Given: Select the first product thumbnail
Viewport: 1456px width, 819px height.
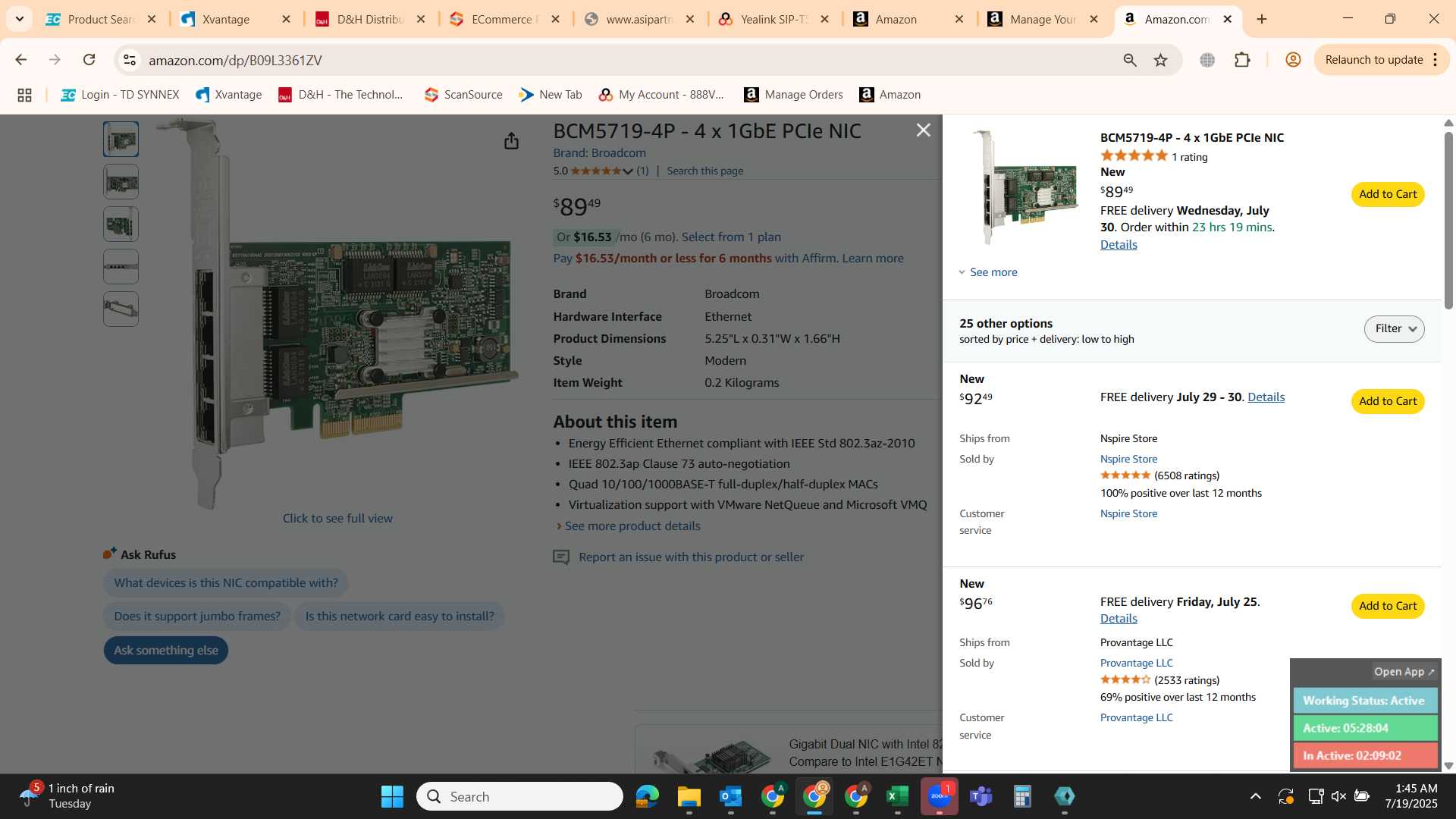Looking at the screenshot, I should pyautogui.click(x=121, y=140).
